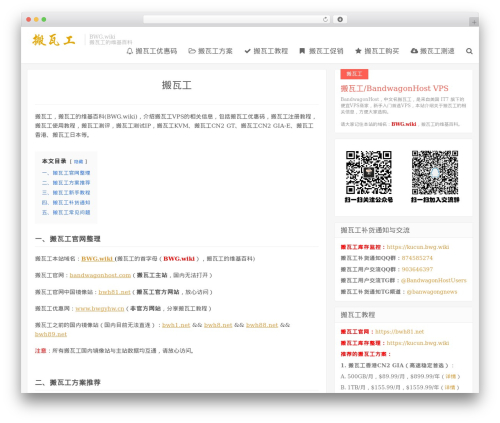Screen dimensions: 500x423
Task: Jump to 二、搬瓦工方案推荐 in contents
Action: coord(66,183)
